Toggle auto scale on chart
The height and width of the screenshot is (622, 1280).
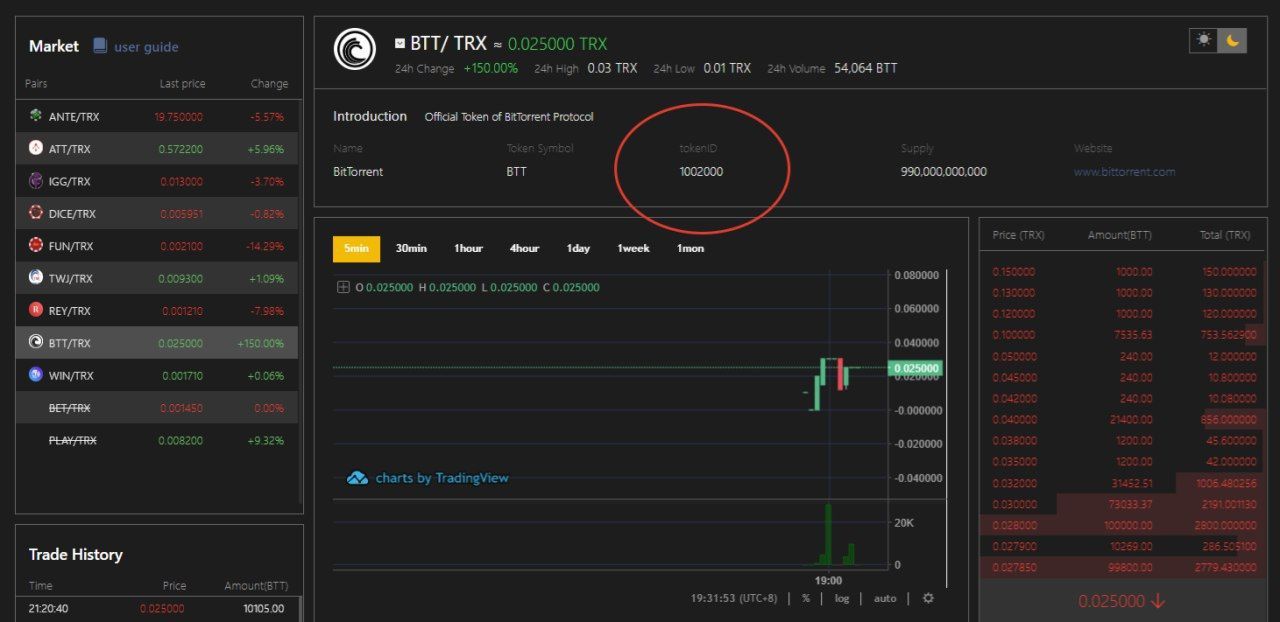(885, 598)
